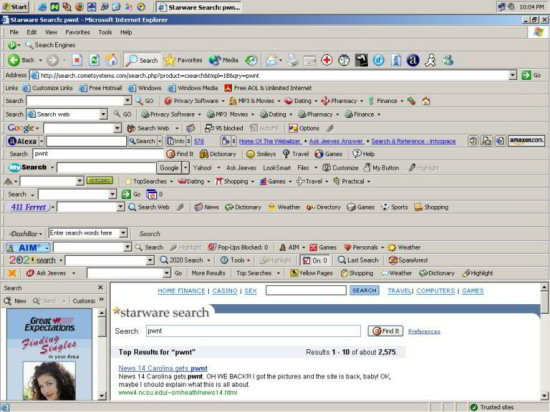Click the Great Expectations singles ad
The width and height of the screenshot is (550, 412).
coord(49,354)
